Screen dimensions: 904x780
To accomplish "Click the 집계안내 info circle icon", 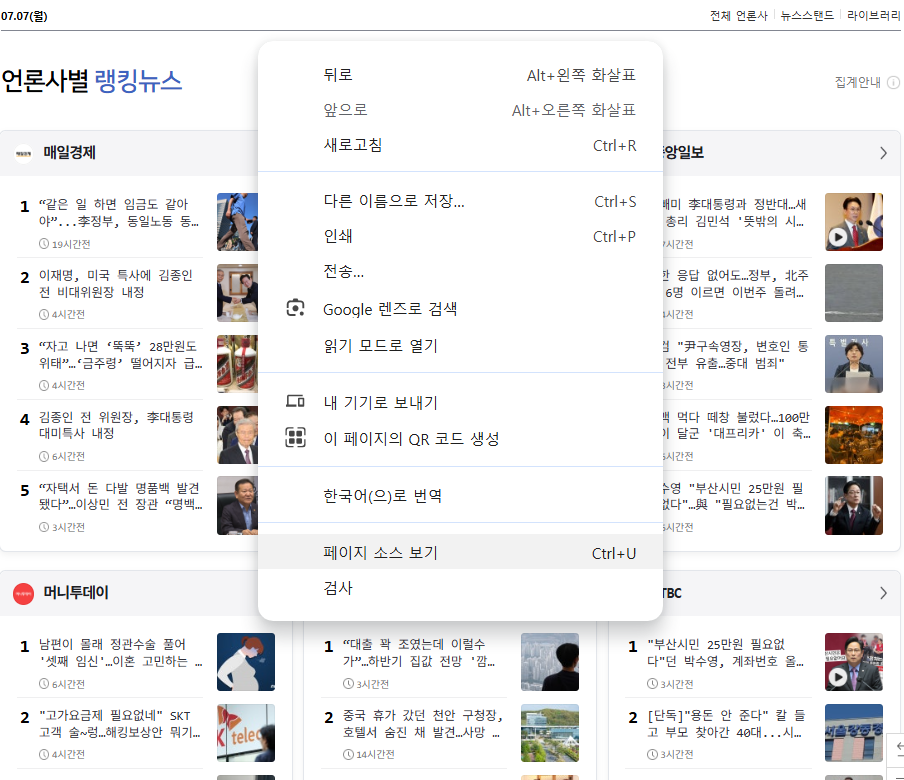I will point(893,82).
